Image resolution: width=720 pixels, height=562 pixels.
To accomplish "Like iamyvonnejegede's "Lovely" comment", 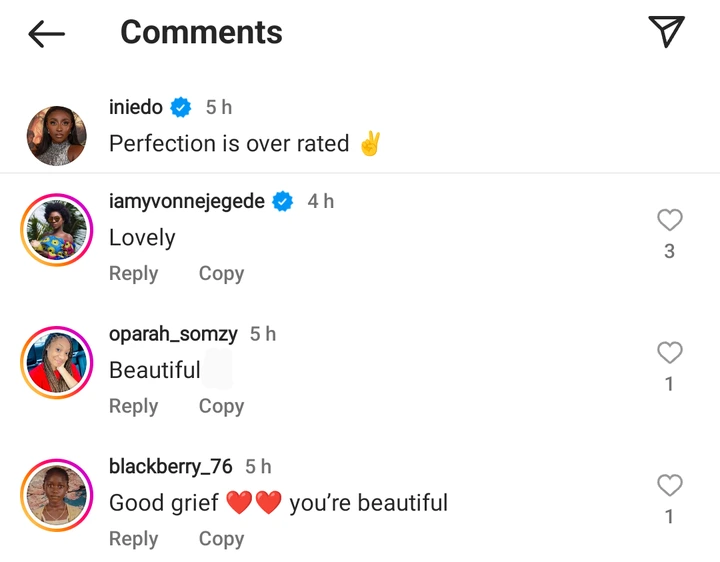I will (669, 220).
